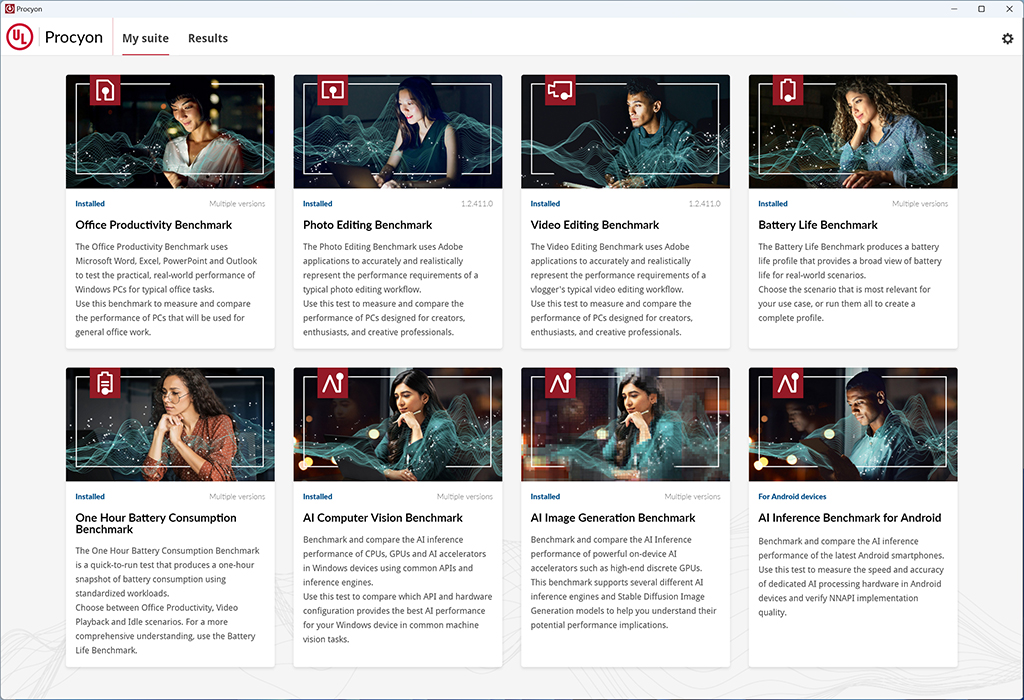1024x700 pixels.
Task: Open the One Hour Battery Consumption thumbnail
Action: click(x=170, y=424)
